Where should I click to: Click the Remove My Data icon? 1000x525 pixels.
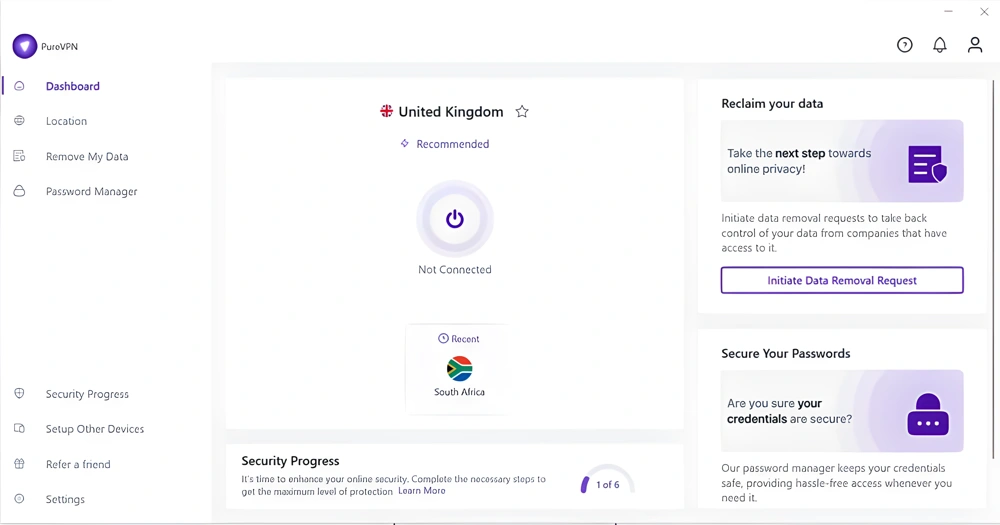(19, 156)
